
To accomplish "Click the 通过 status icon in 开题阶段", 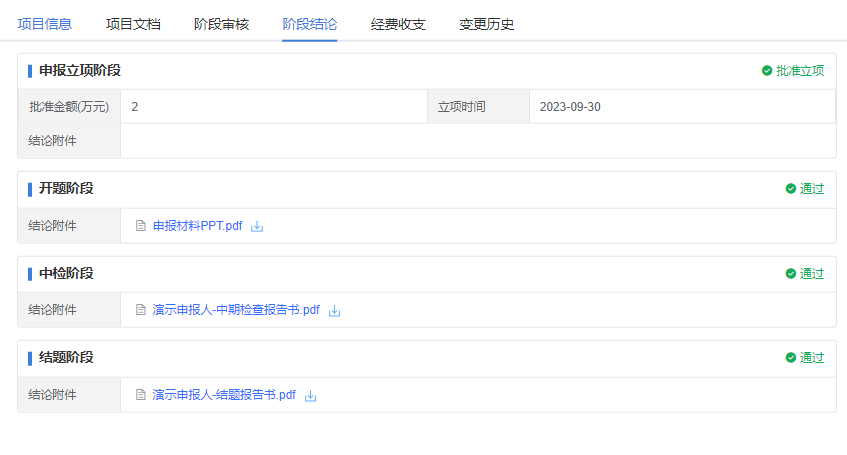I will coord(791,189).
